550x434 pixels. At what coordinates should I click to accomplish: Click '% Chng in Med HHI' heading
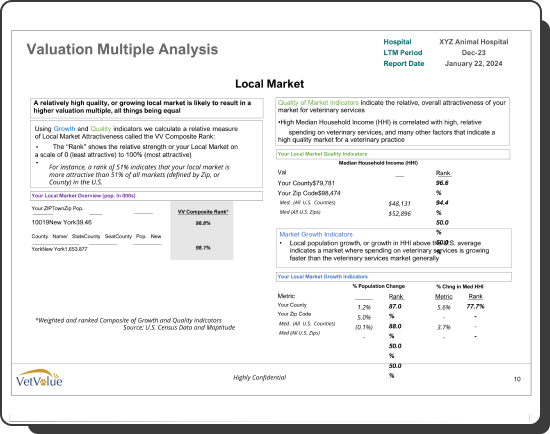(x=460, y=287)
